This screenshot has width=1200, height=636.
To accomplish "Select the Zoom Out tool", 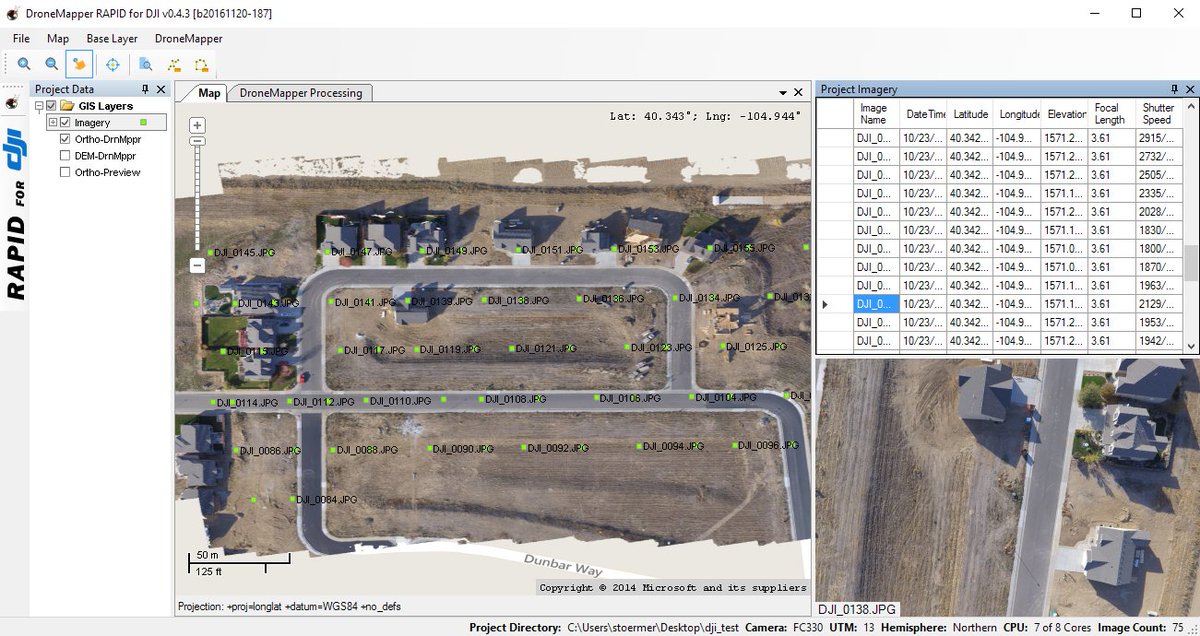I will pyautogui.click(x=51, y=64).
